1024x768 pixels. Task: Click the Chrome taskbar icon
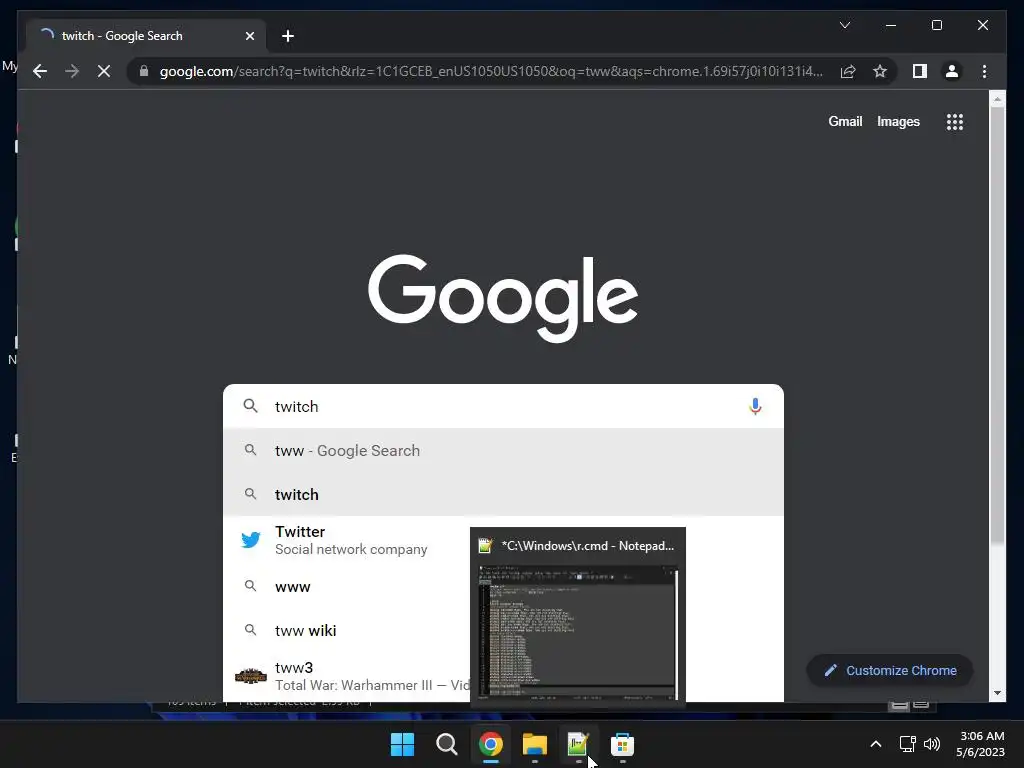[490, 744]
